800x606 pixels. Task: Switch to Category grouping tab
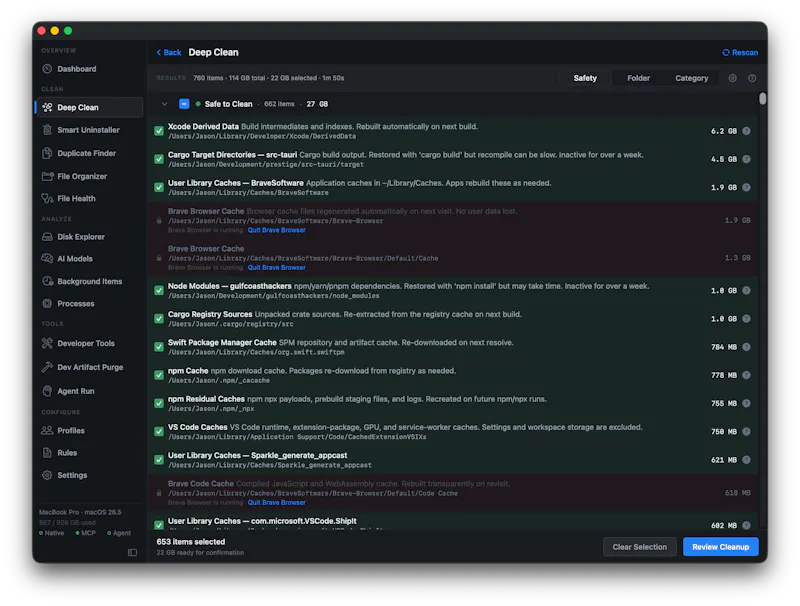click(691, 78)
